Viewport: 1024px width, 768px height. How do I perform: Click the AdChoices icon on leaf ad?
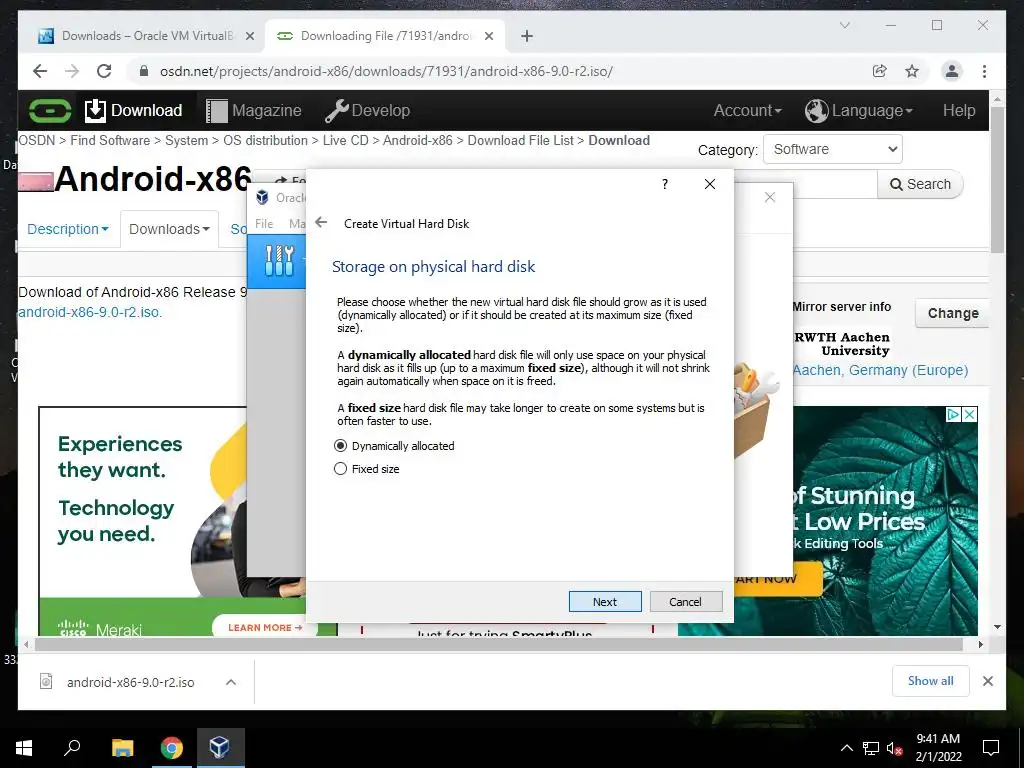click(953, 414)
